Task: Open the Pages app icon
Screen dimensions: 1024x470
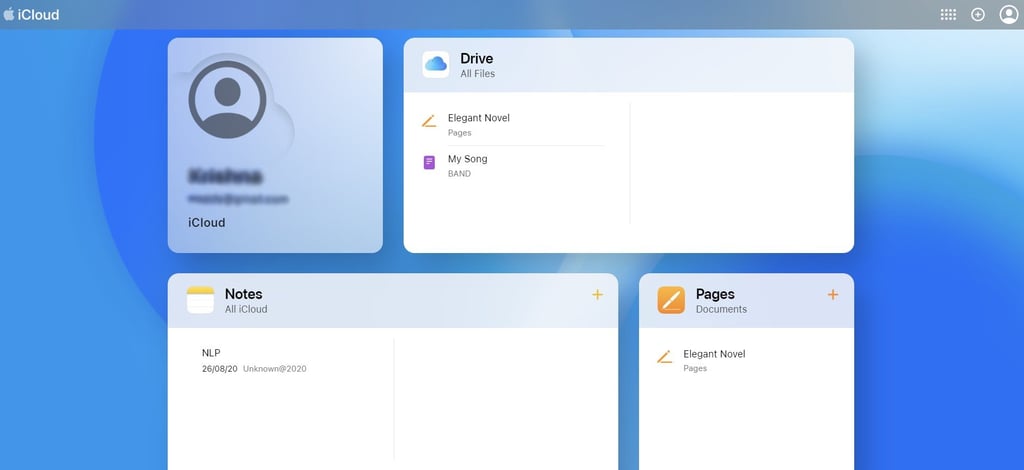Action: coord(671,300)
